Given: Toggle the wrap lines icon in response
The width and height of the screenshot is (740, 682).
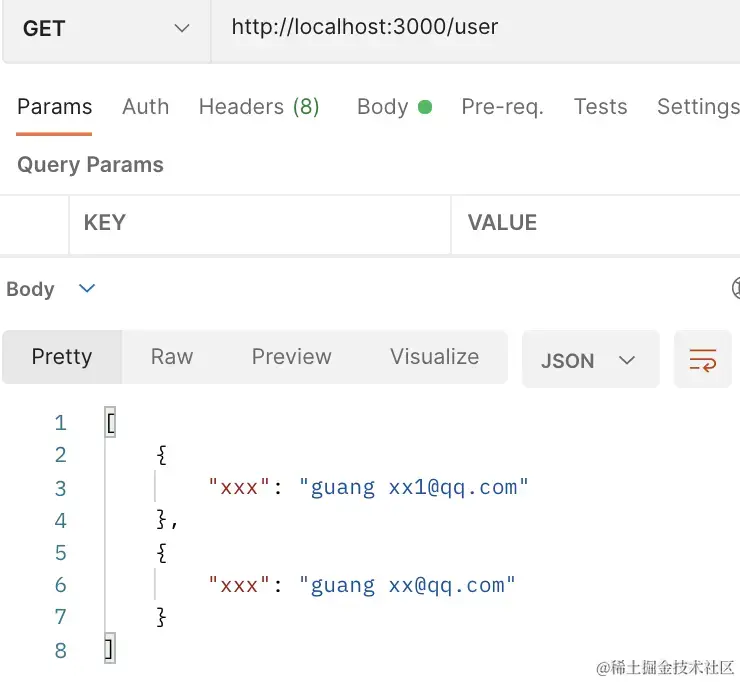Looking at the screenshot, I should point(703,359).
